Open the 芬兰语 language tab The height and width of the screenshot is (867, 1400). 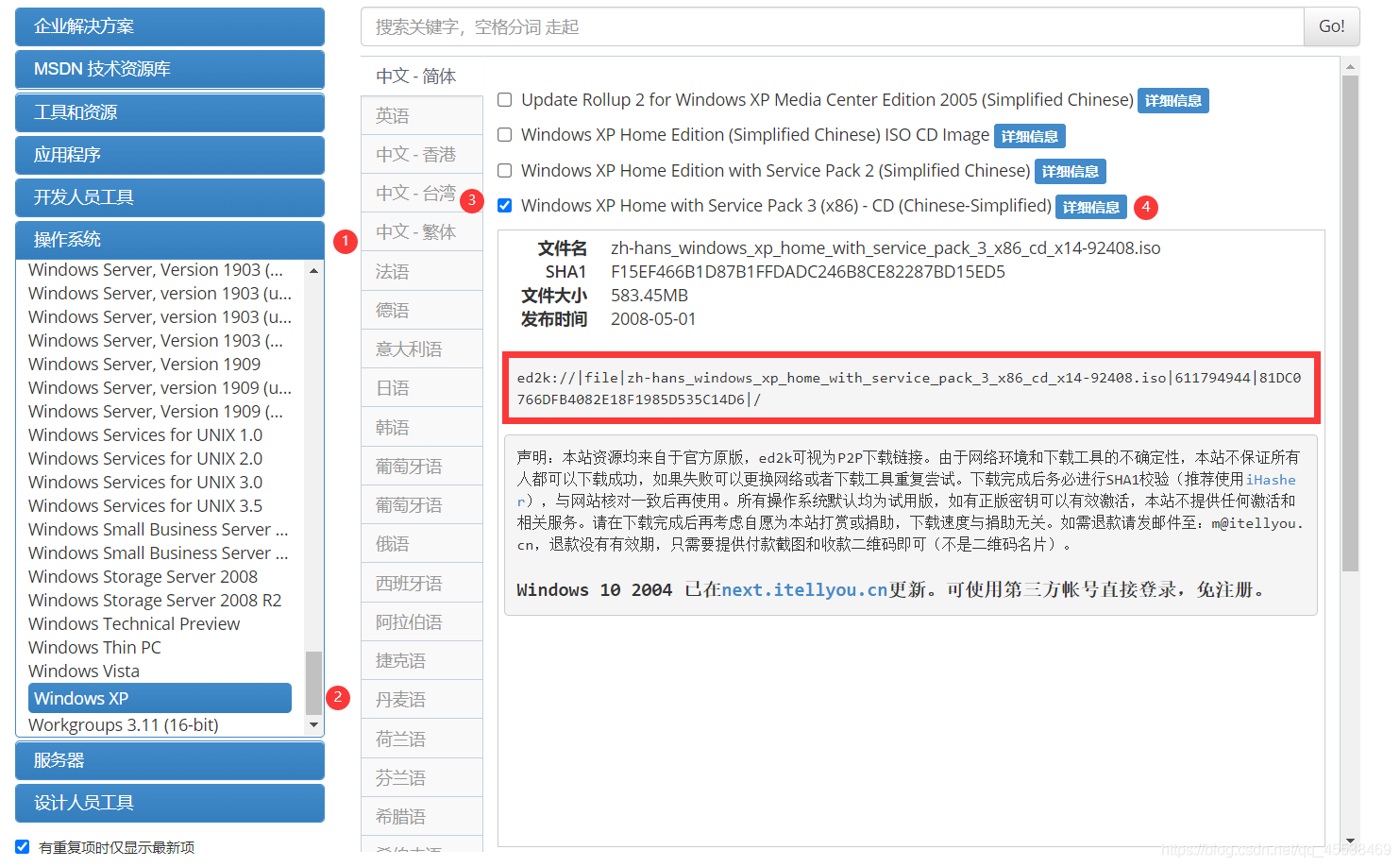pyautogui.click(x=421, y=777)
